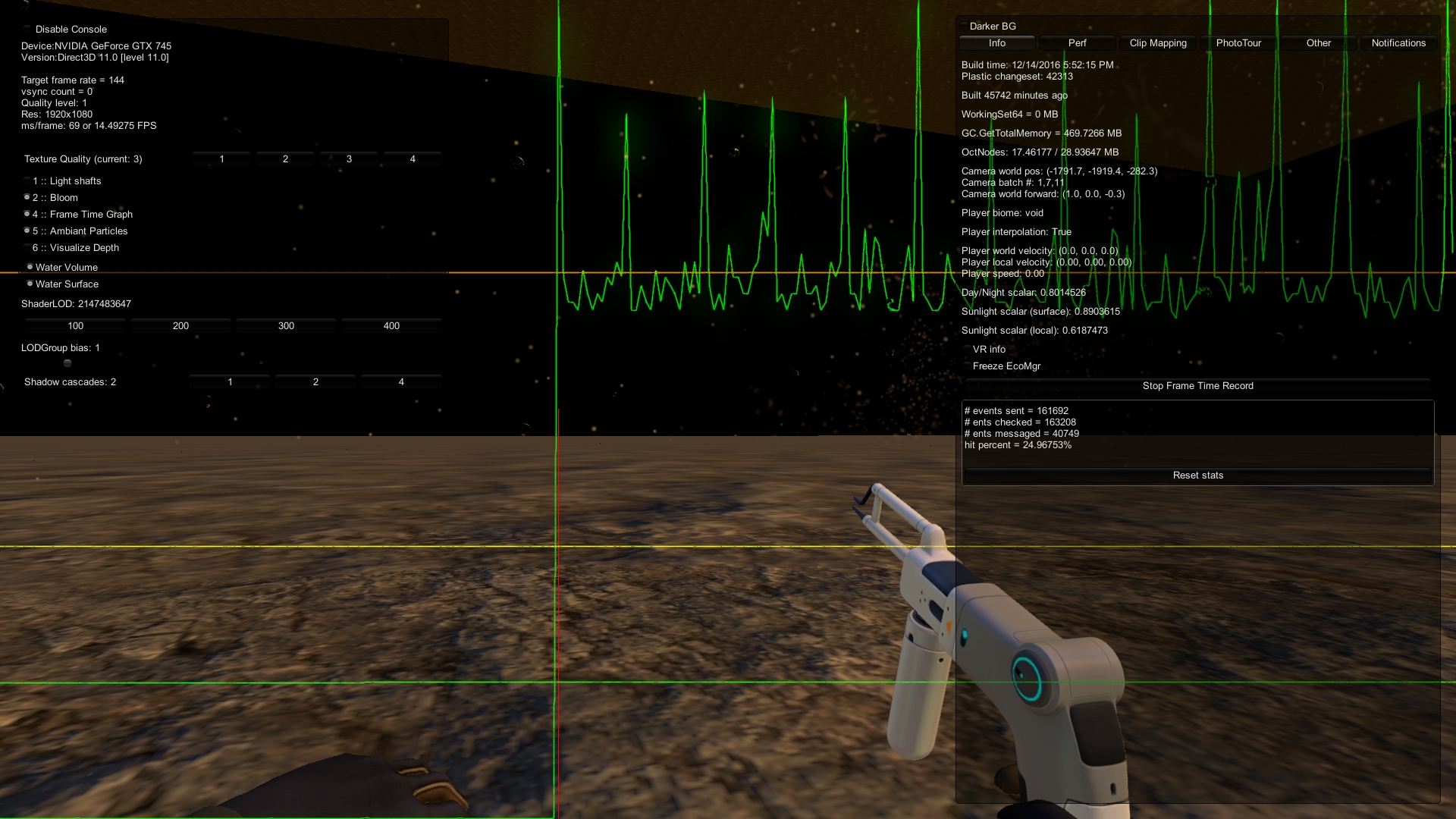Screen dimensions: 1456x819
Task: Open the Clip Mapping tab
Action: click(1158, 43)
